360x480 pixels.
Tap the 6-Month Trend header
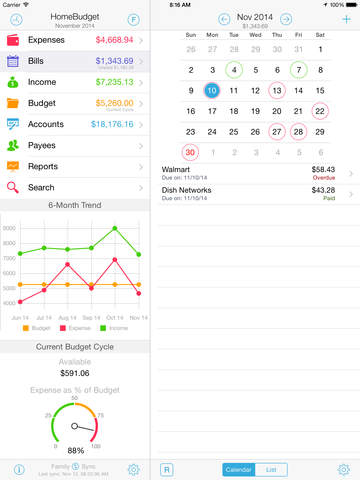click(75, 205)
